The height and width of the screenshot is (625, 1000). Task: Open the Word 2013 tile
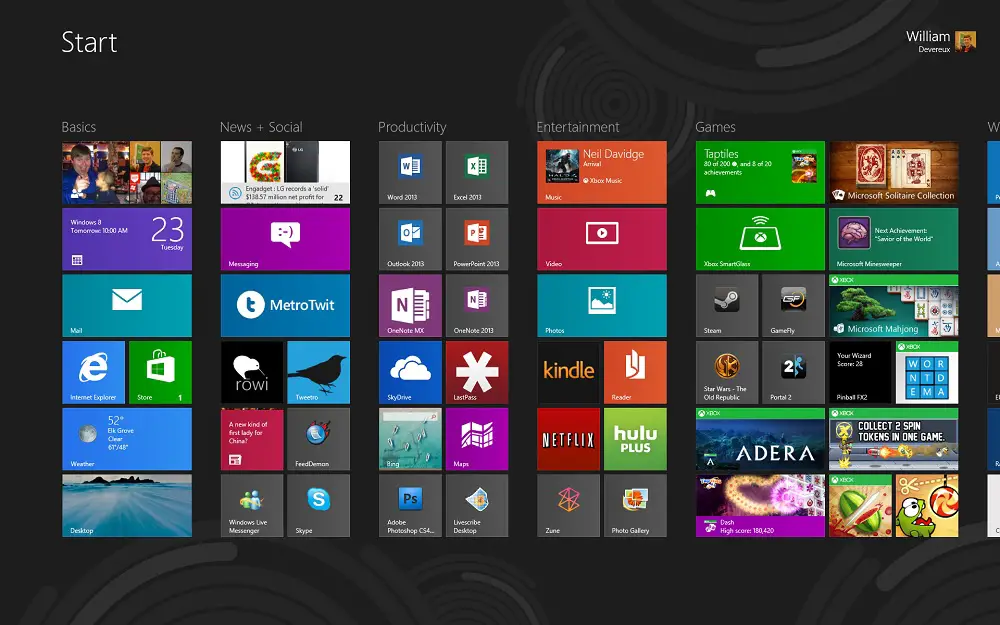pyautogui.click(x=410, y=172)
